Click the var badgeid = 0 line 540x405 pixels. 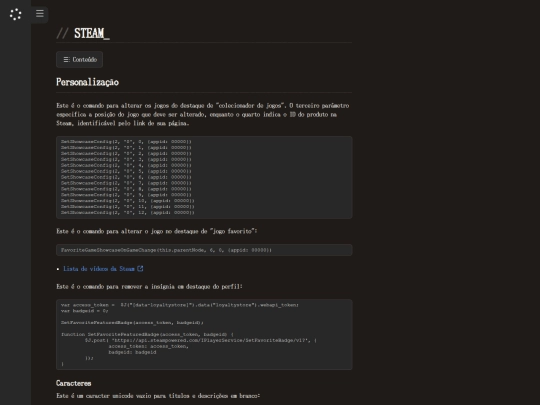pyautogui.click(x=84, y=311)
